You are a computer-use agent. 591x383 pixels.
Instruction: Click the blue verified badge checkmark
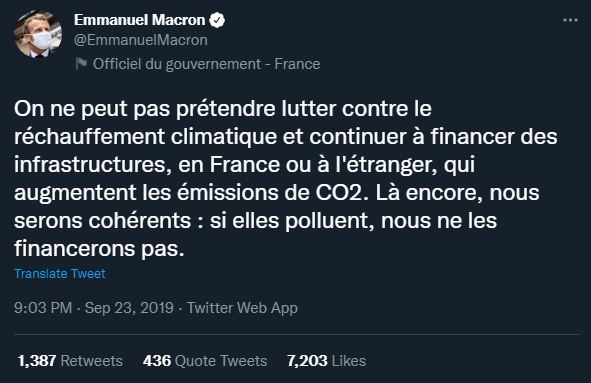pos(217,20)
